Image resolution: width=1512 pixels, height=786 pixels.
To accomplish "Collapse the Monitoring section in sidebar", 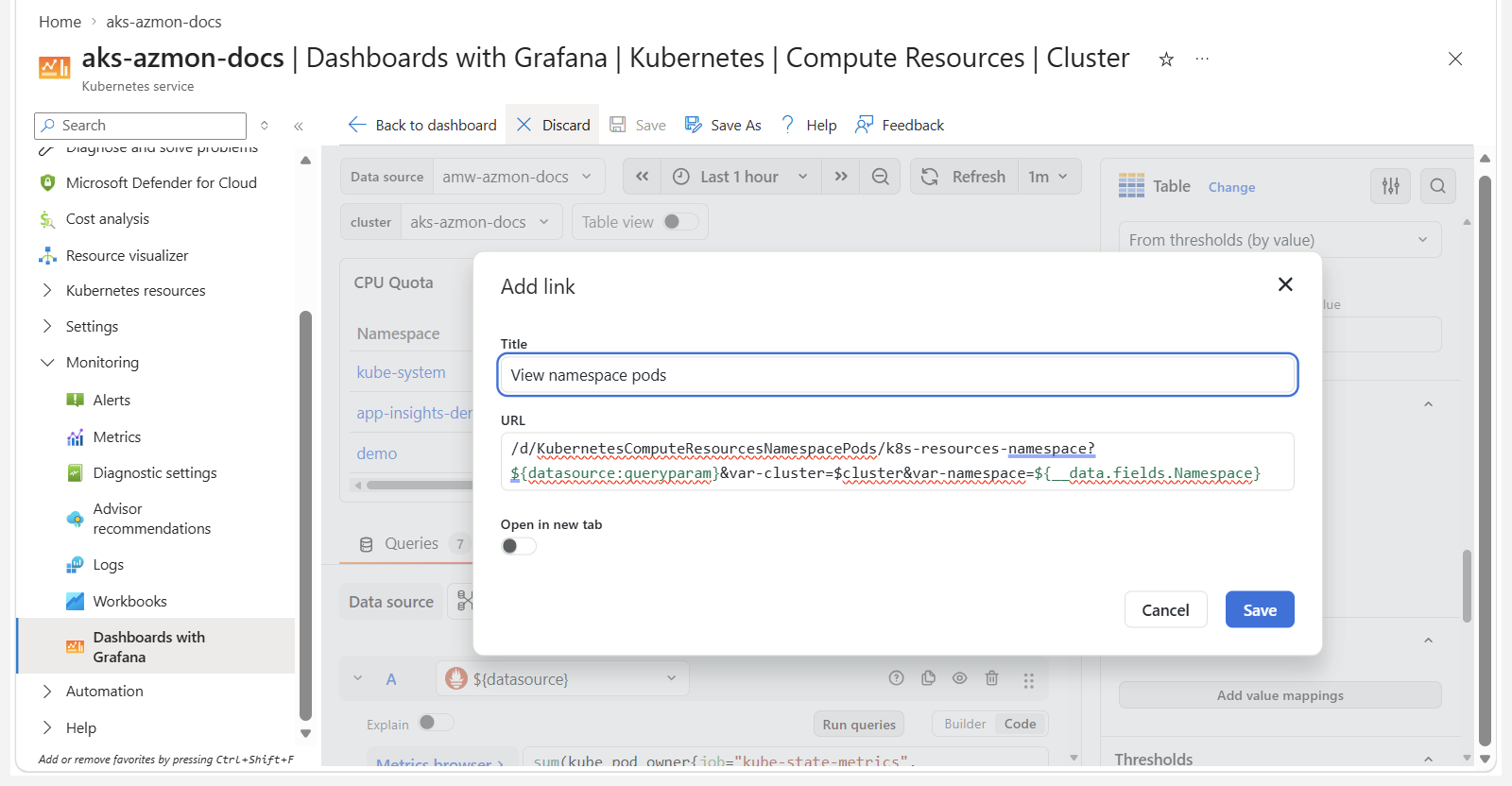I will (47, 363).
